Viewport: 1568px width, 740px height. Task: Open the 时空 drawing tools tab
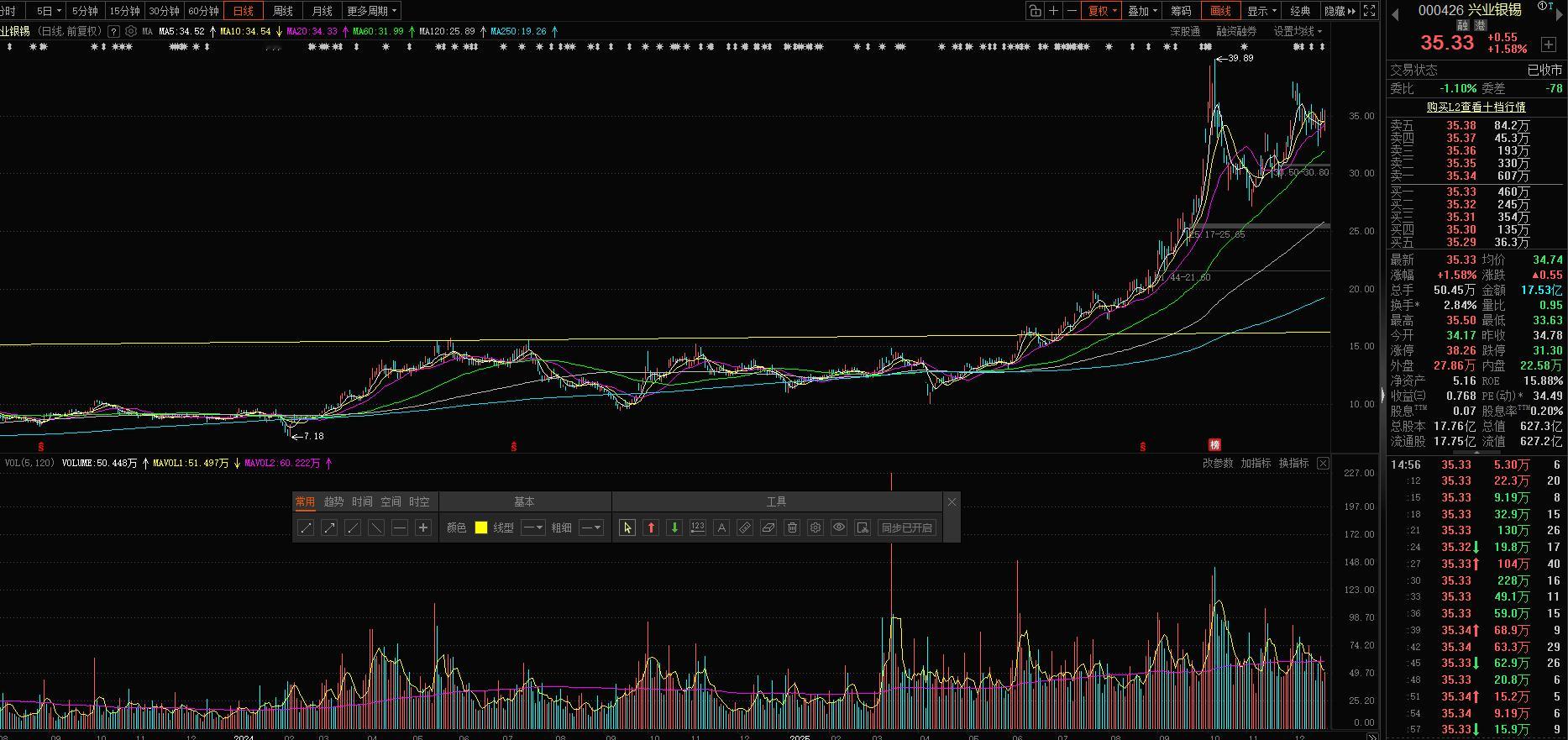[x=419, y=501]
